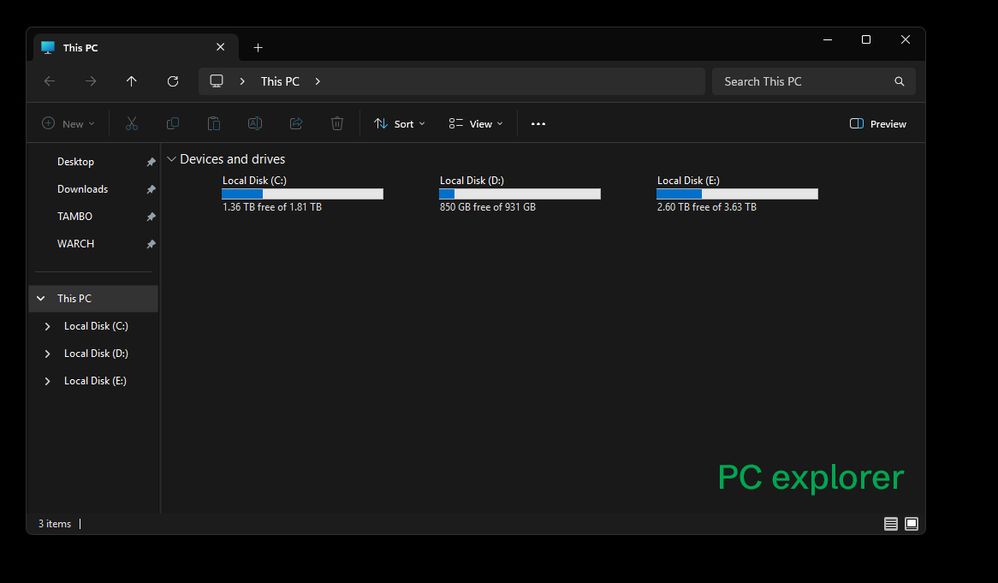This screenshot has height=583, width=998.
Task: Unpin TAMBO using its pin icon
Action: point(151,217)
